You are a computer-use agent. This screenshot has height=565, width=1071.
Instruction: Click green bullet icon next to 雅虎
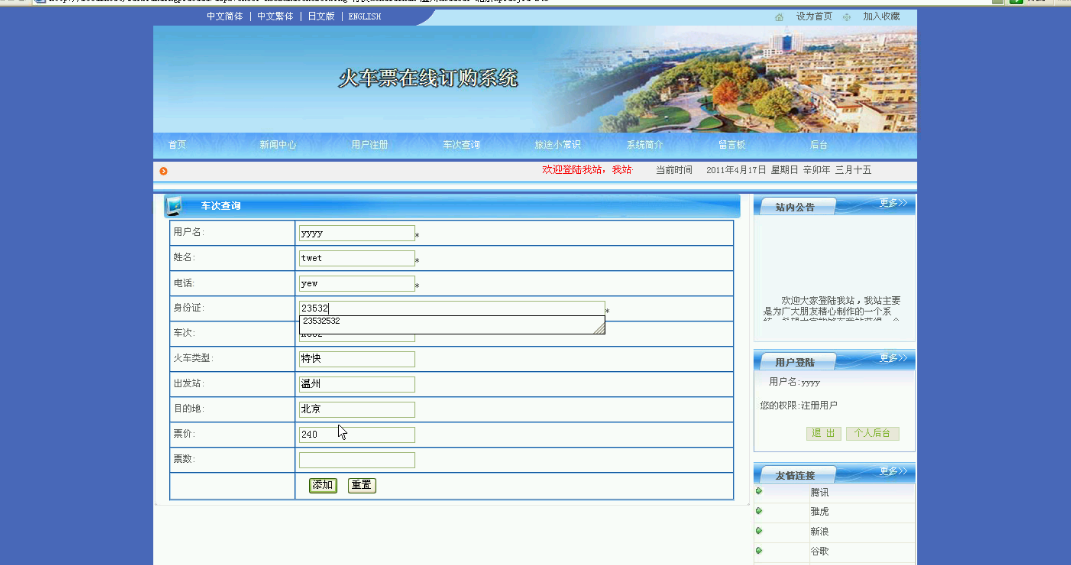pos(759,511)
